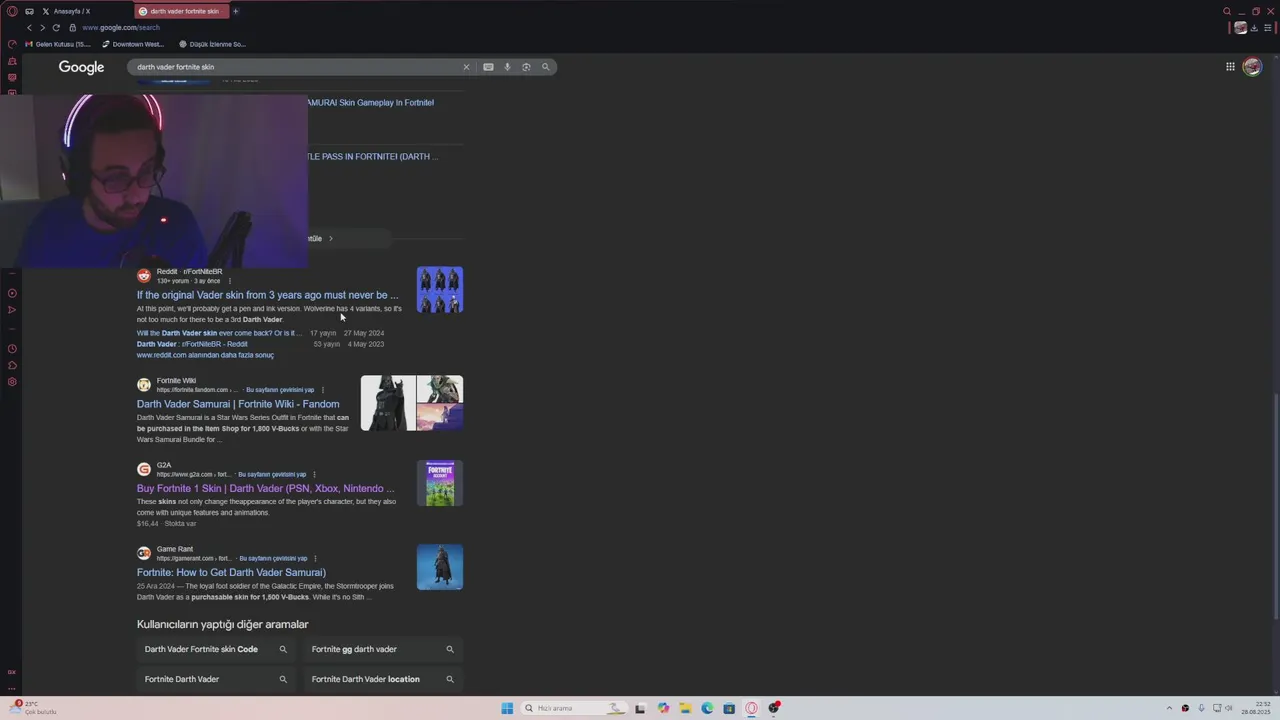The width and height of the screenshot is (1280, 720).
Task: Go forward with the browser forward arrow
Action: [42, 28]
